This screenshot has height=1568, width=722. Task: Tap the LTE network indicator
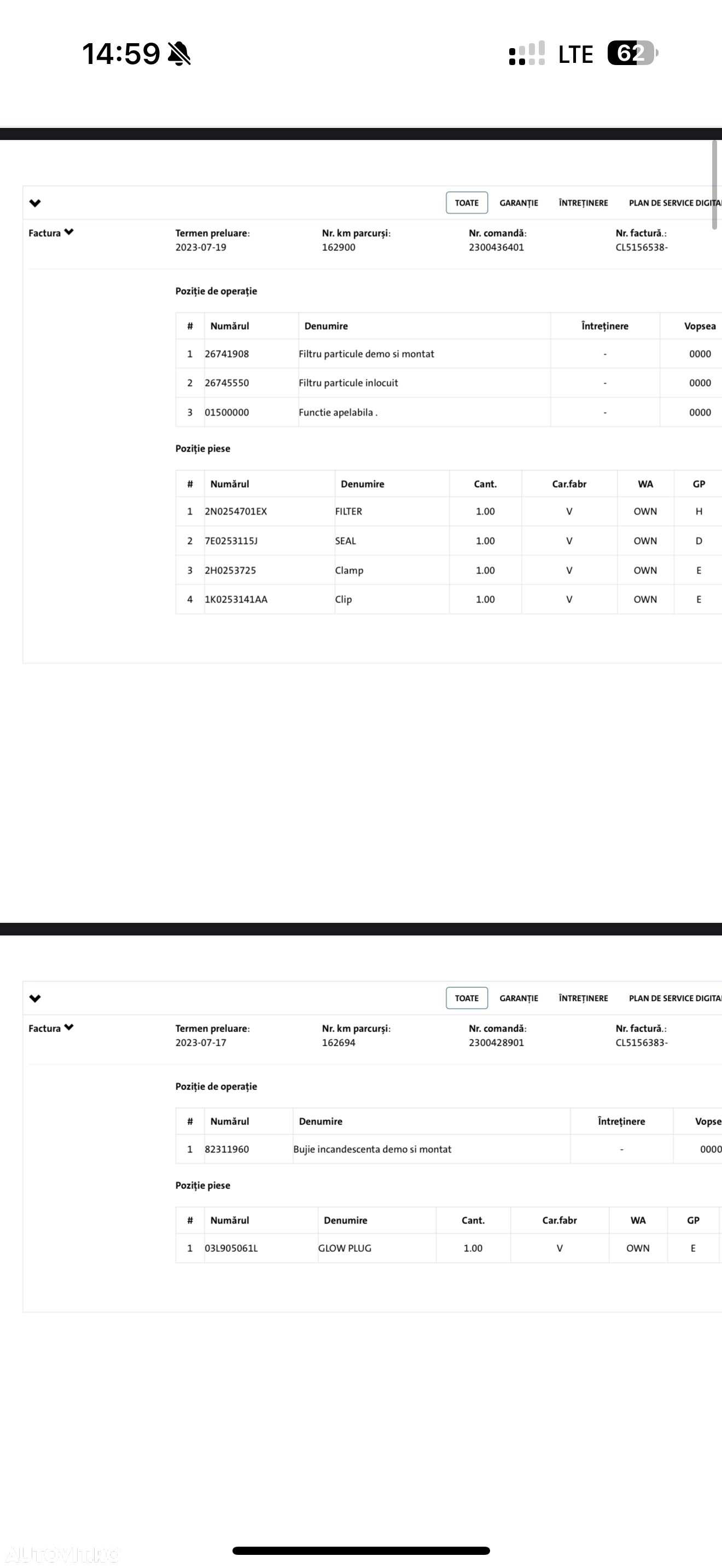(575, 54)
